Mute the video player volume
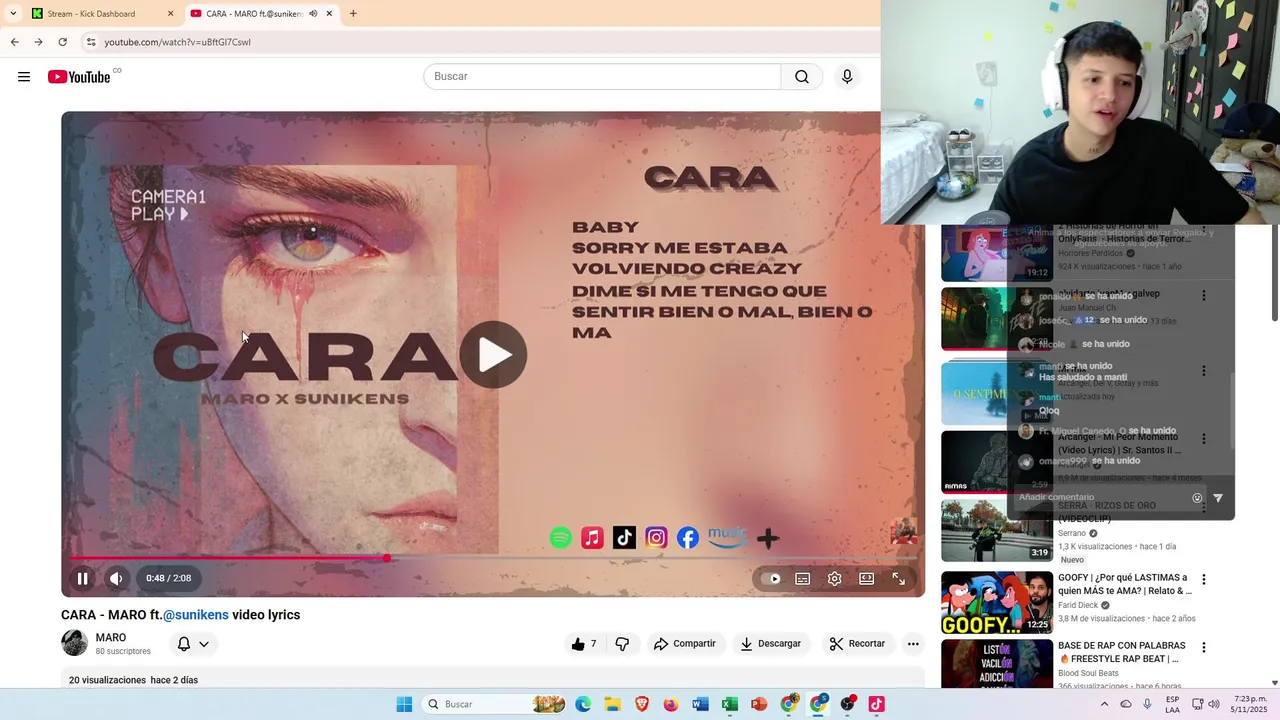This screenshot has height=720, width=1280. coord(116,578)
